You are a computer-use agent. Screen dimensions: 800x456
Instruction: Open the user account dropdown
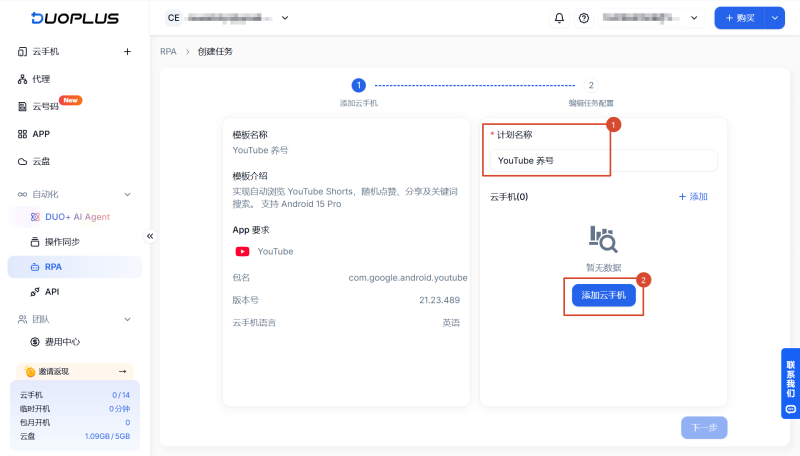651,18
